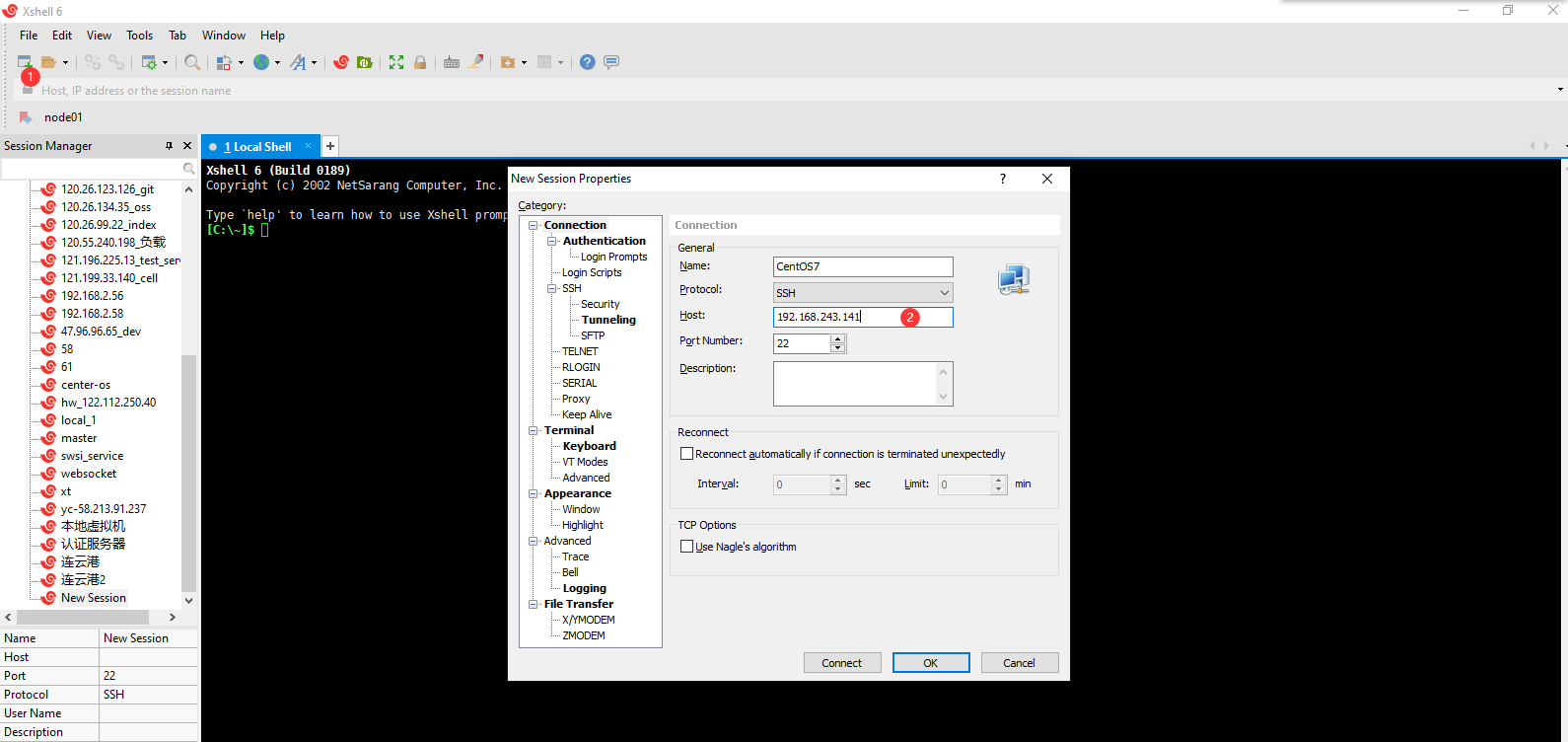Screen dimensions: 1568x742
Task: Launch Xftp green toolbar icon
Action: tap(365, 62)
